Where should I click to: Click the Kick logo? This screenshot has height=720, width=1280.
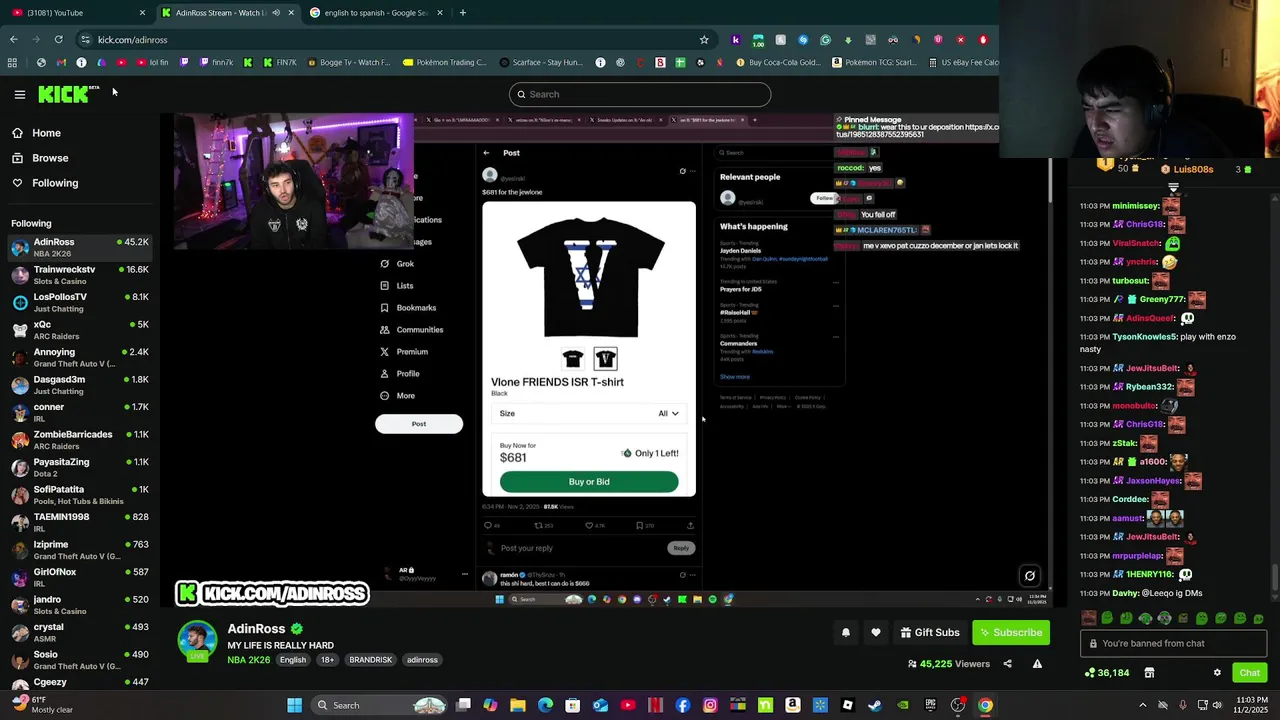click(x=68, y=94)
